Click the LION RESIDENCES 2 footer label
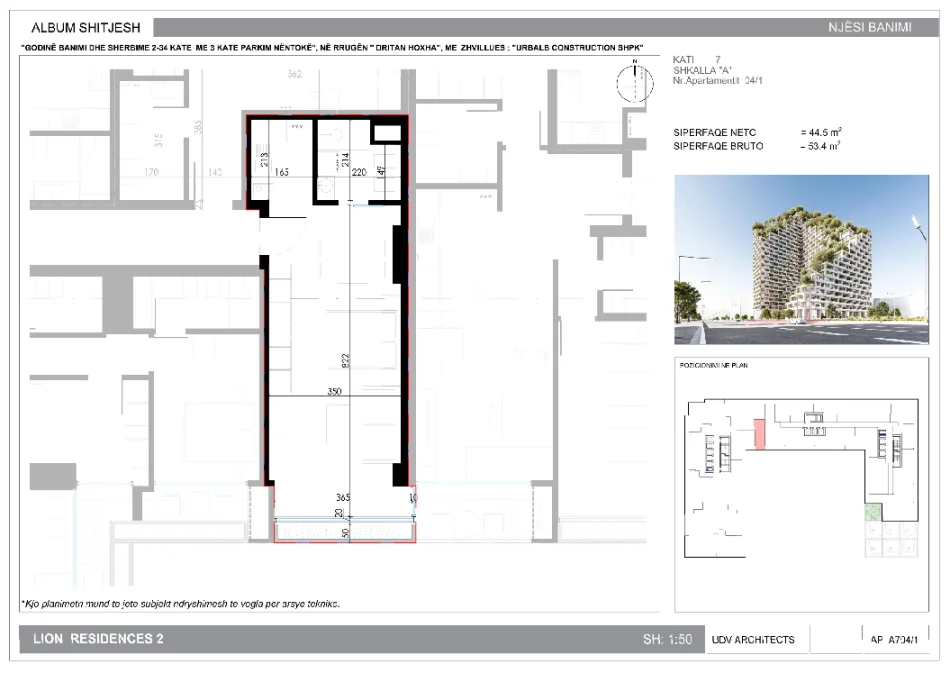 coord(98,639)
